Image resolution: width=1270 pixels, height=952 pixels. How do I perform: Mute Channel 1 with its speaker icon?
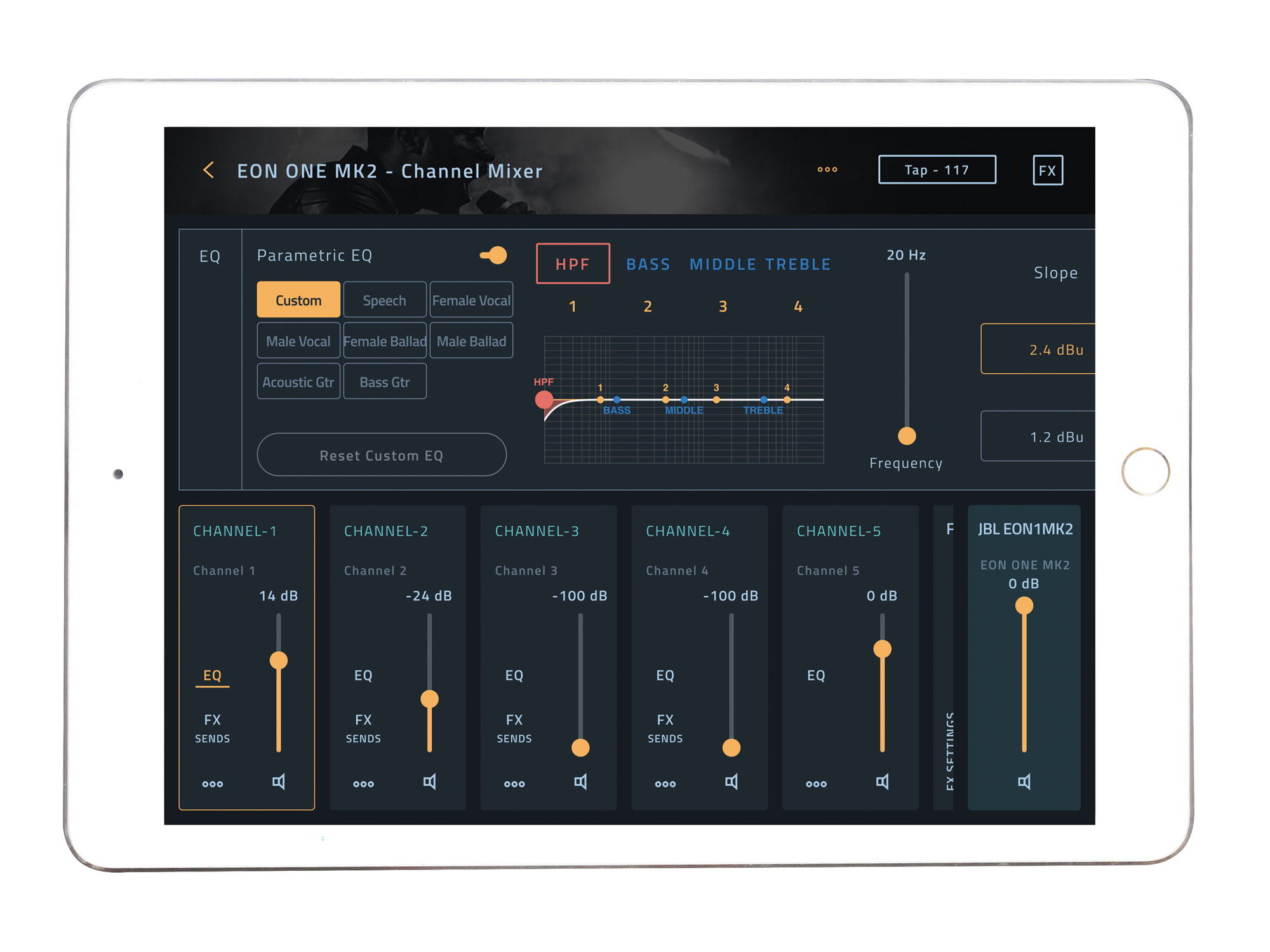[x=279, y=782]
